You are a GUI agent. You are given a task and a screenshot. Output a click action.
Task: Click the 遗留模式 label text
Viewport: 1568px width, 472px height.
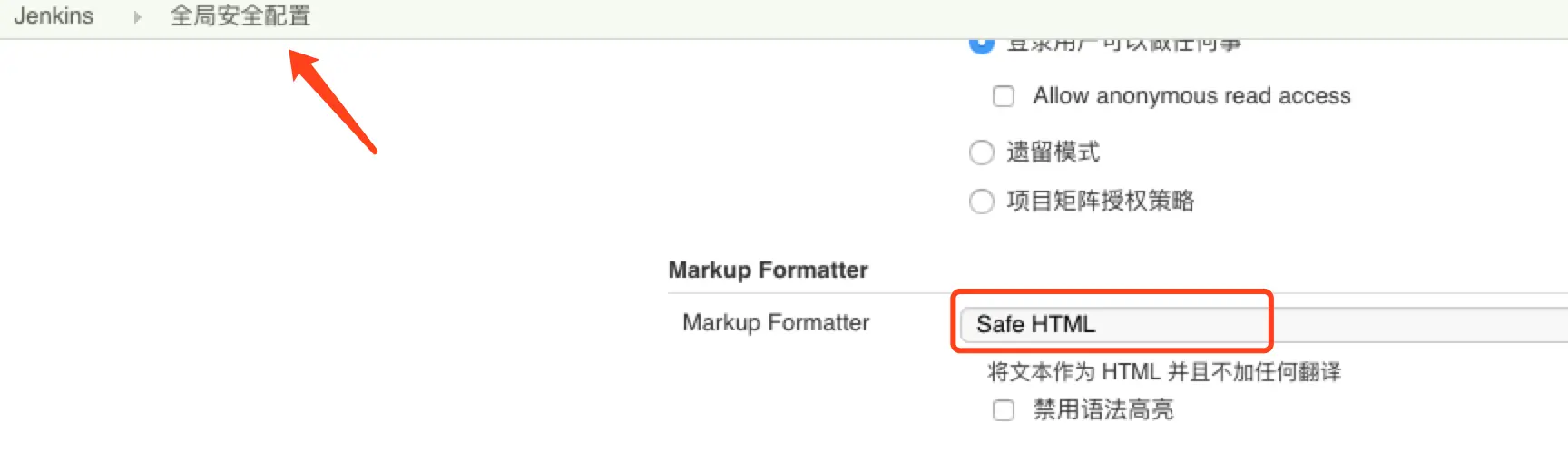pyautogui.click(x=1053, y=152)
